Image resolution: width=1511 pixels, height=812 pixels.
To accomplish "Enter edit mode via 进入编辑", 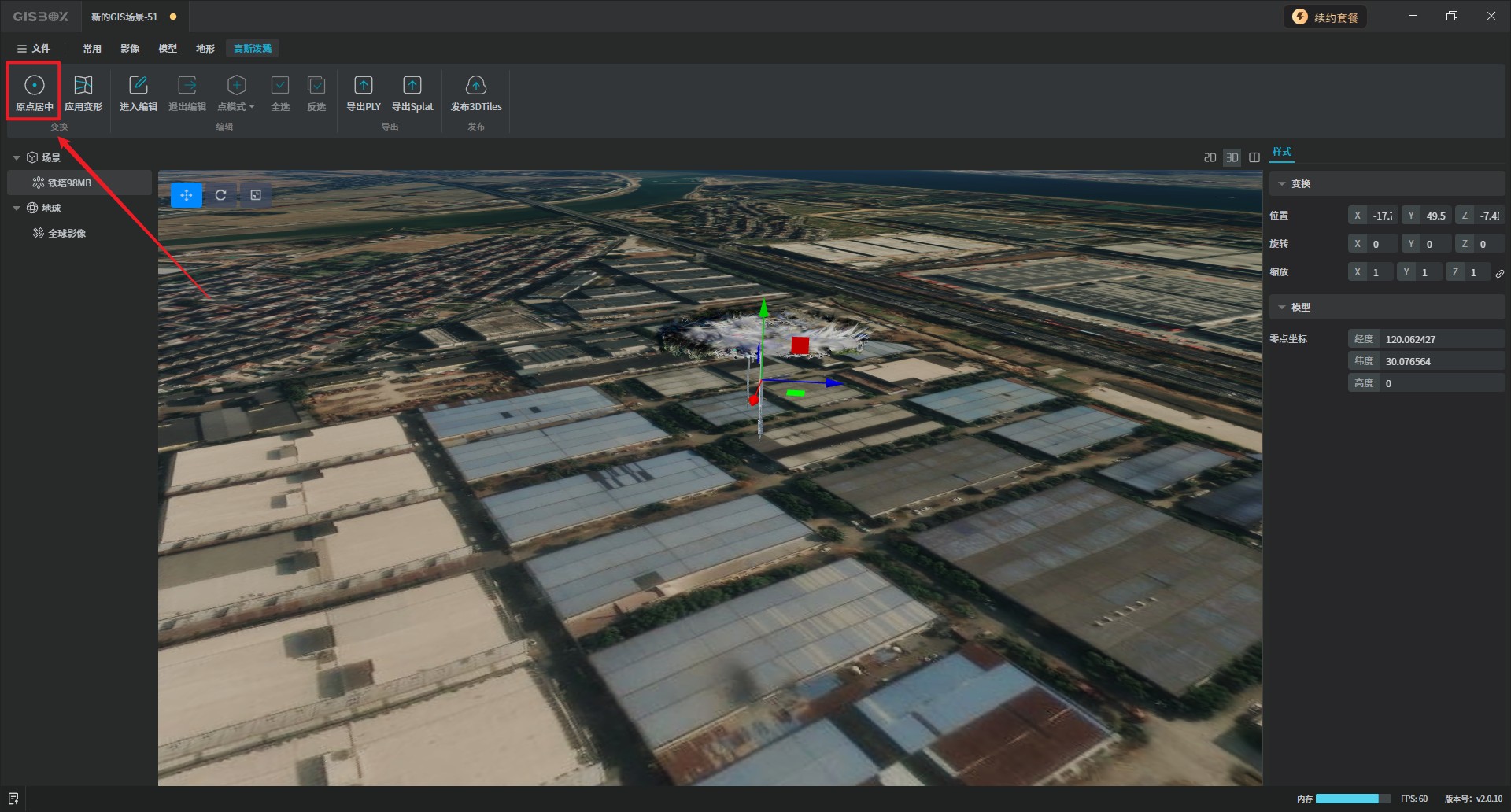I will click(x=138, y=86).
